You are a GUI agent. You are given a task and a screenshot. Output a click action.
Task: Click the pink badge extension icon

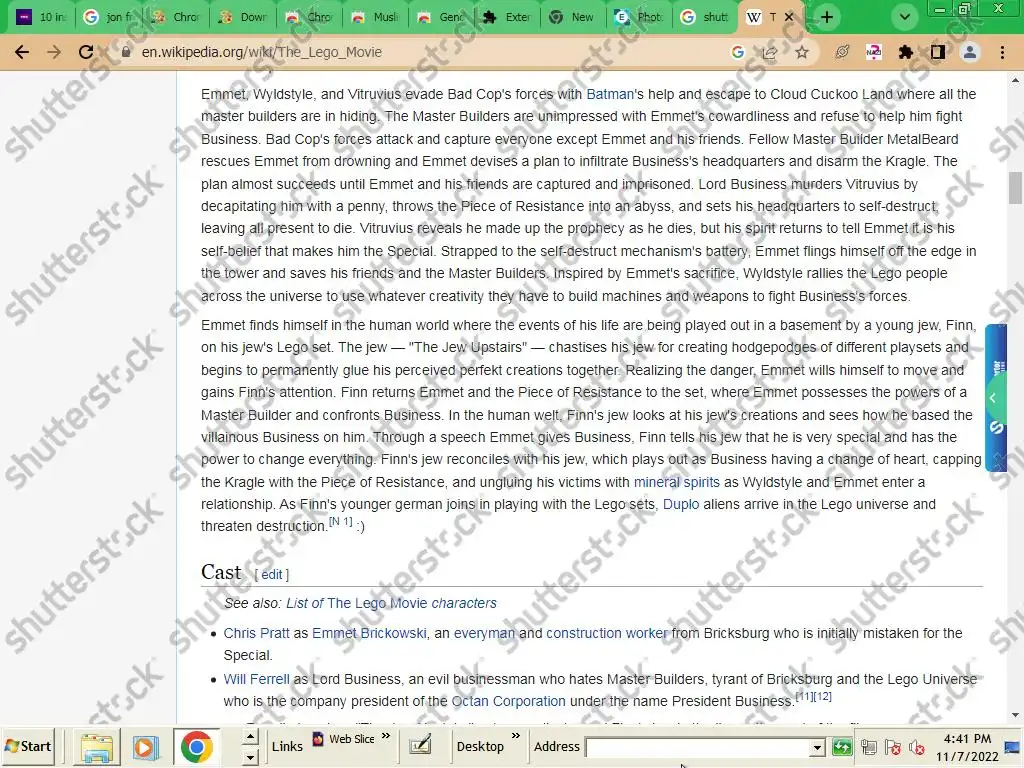[x=874, y=52]
